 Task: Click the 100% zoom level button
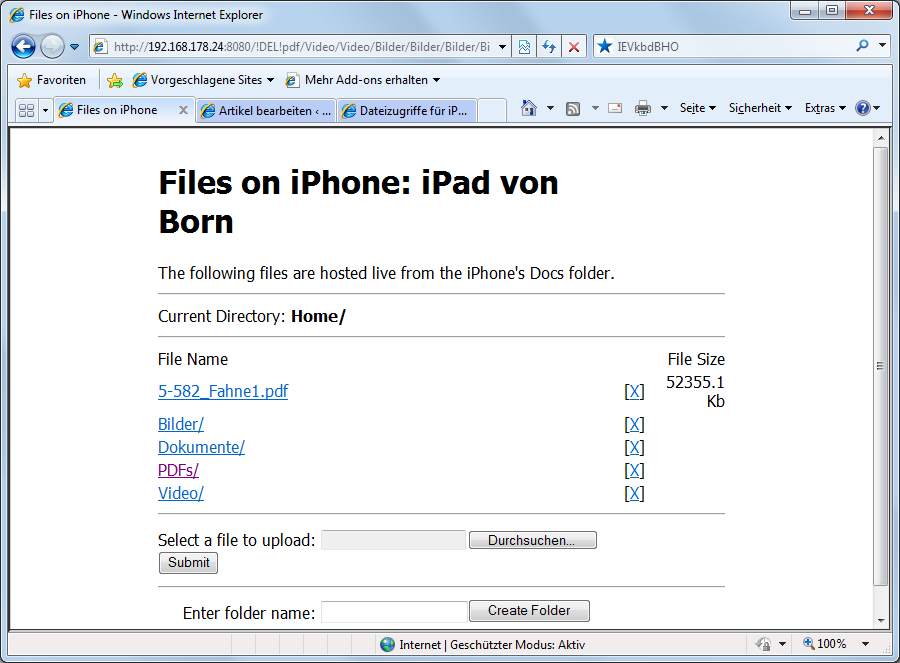coord(825,644)
